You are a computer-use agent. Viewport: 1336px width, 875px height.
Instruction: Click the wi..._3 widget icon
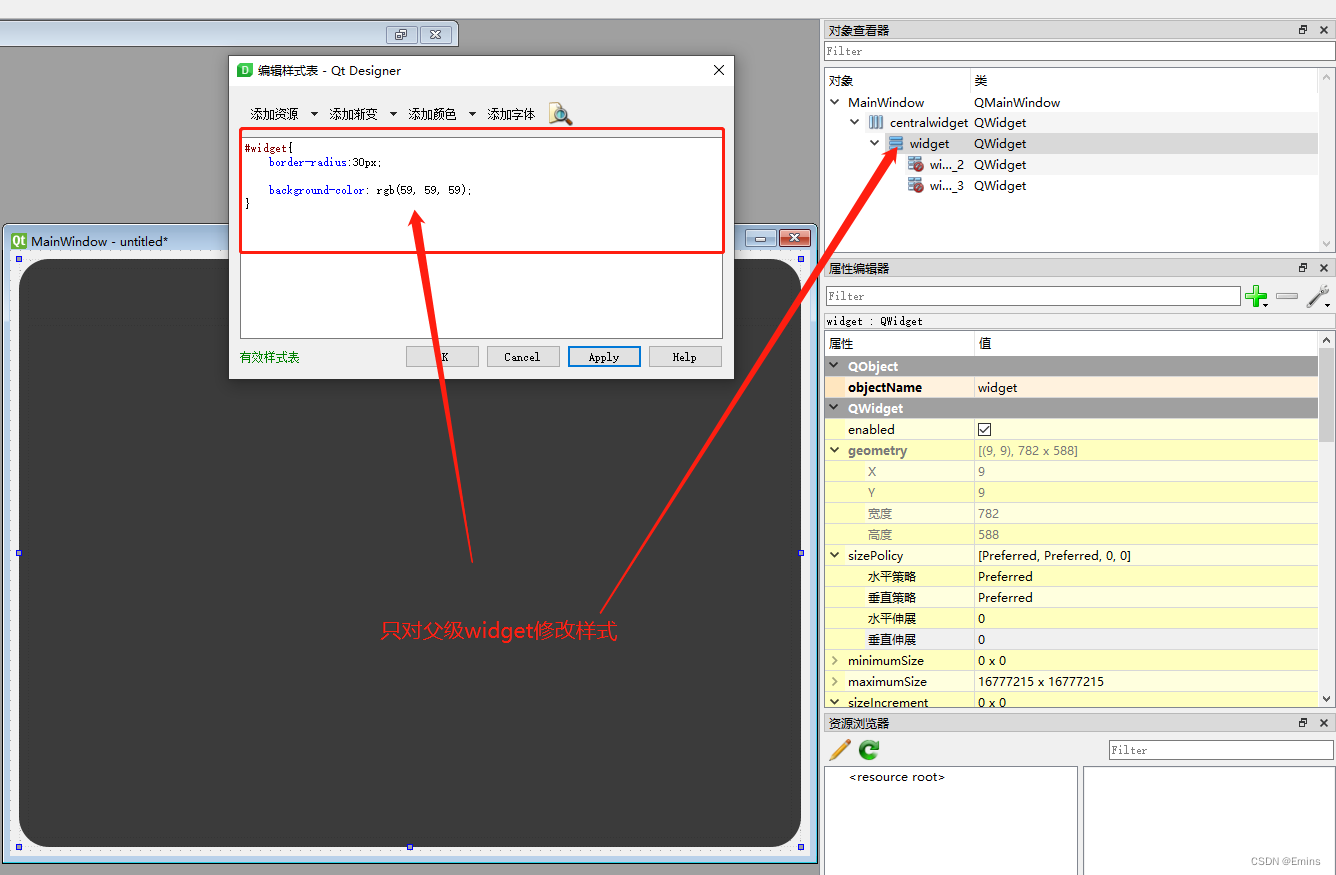coord(915,186)
